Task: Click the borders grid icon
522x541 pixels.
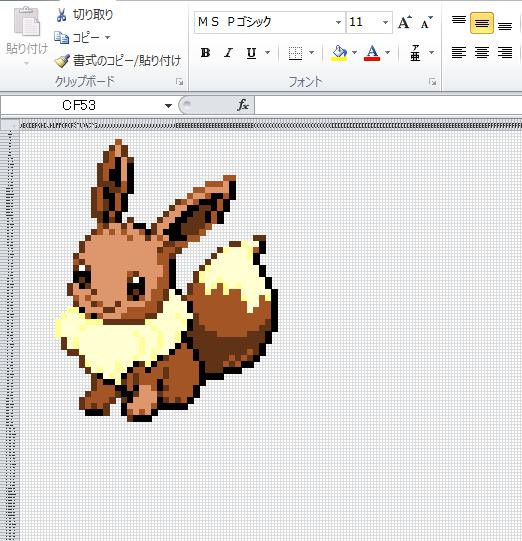Action: (x=295, y=53)
